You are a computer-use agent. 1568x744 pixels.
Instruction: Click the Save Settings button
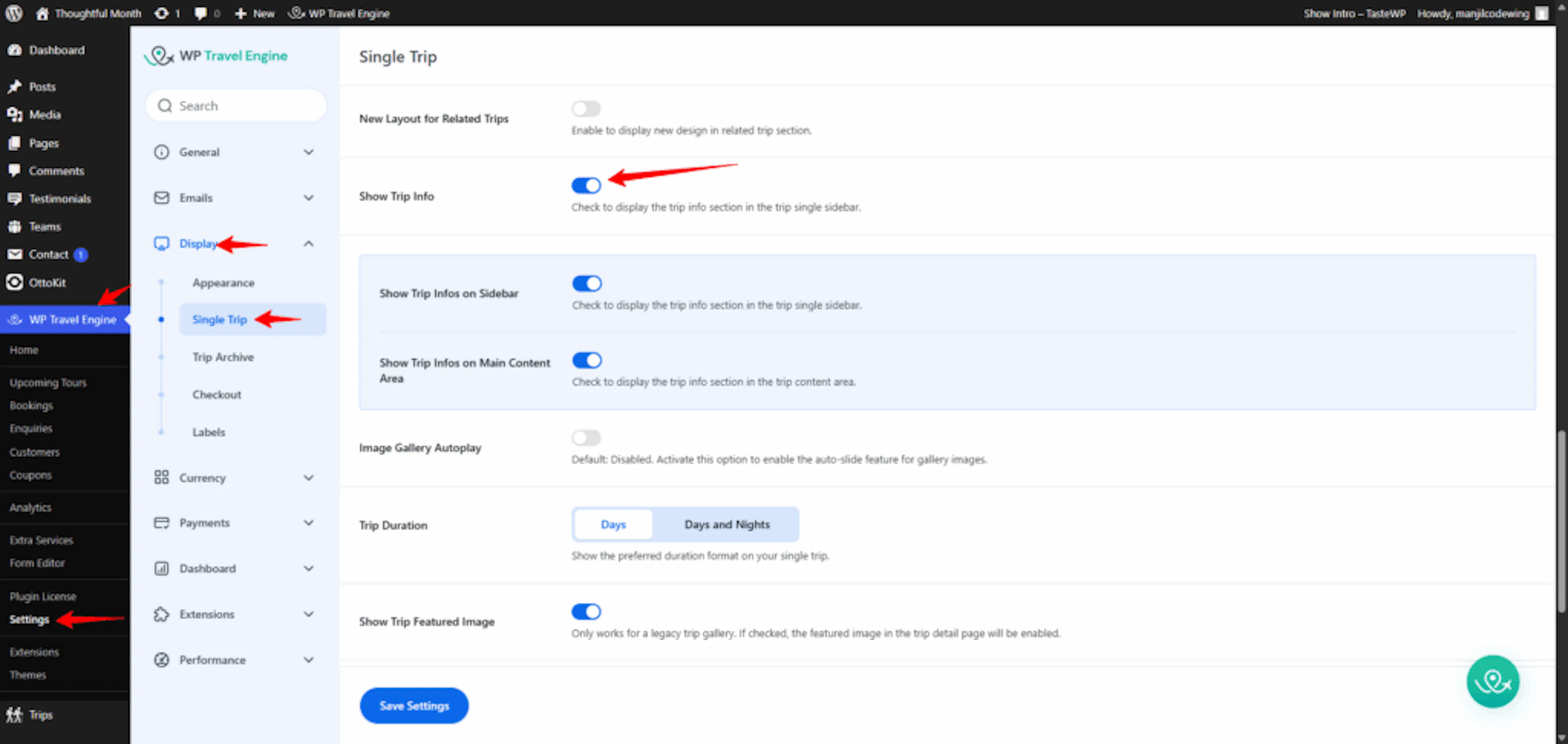(414, 705)
